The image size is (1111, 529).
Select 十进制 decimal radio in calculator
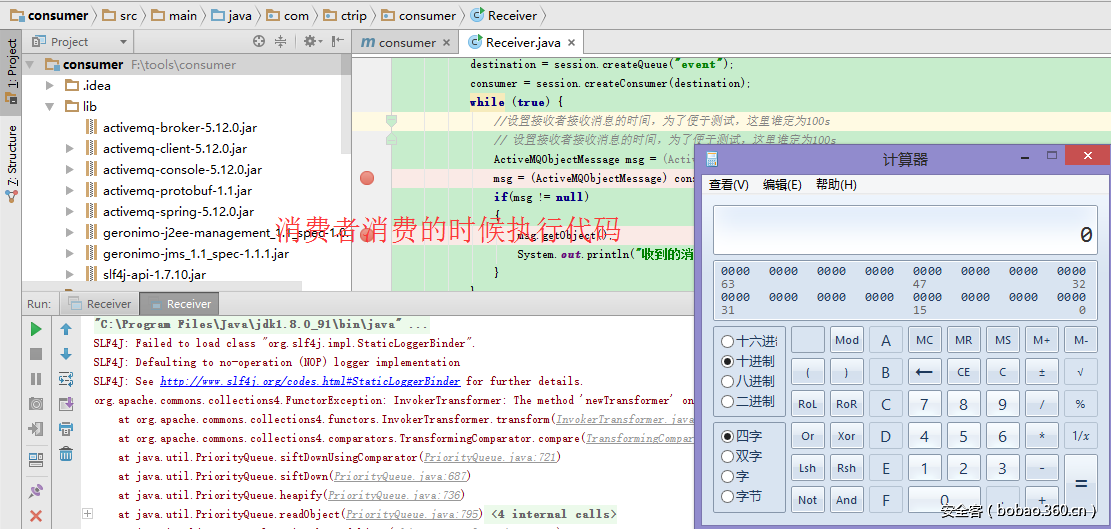(727, 361)
